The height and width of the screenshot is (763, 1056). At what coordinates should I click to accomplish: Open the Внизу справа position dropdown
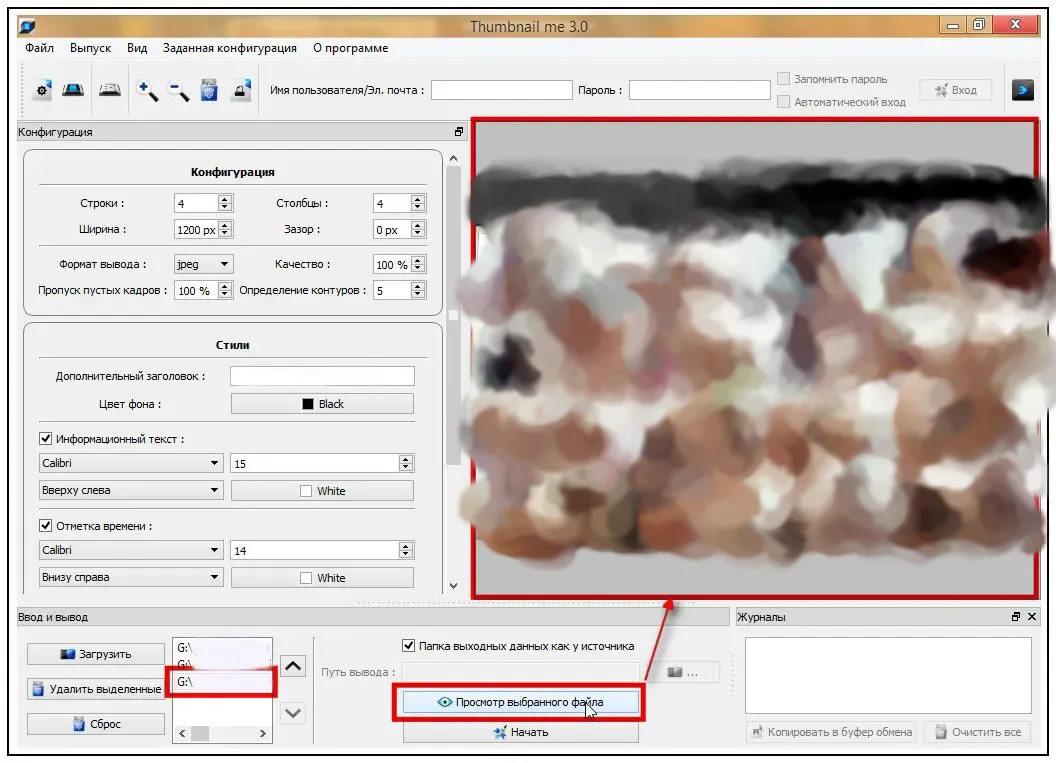(x=131, y=577)
